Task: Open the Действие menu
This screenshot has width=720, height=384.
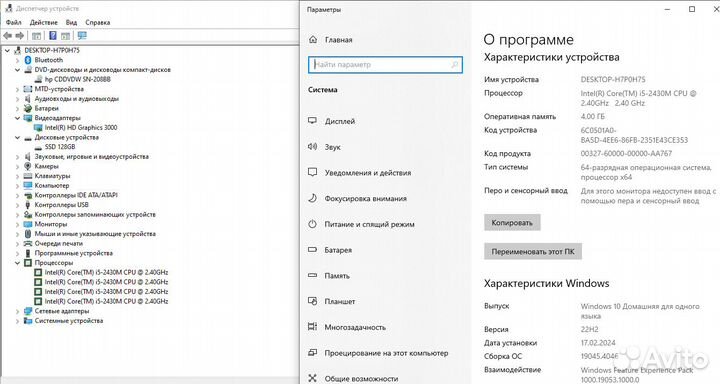Action: click(44, 22)
